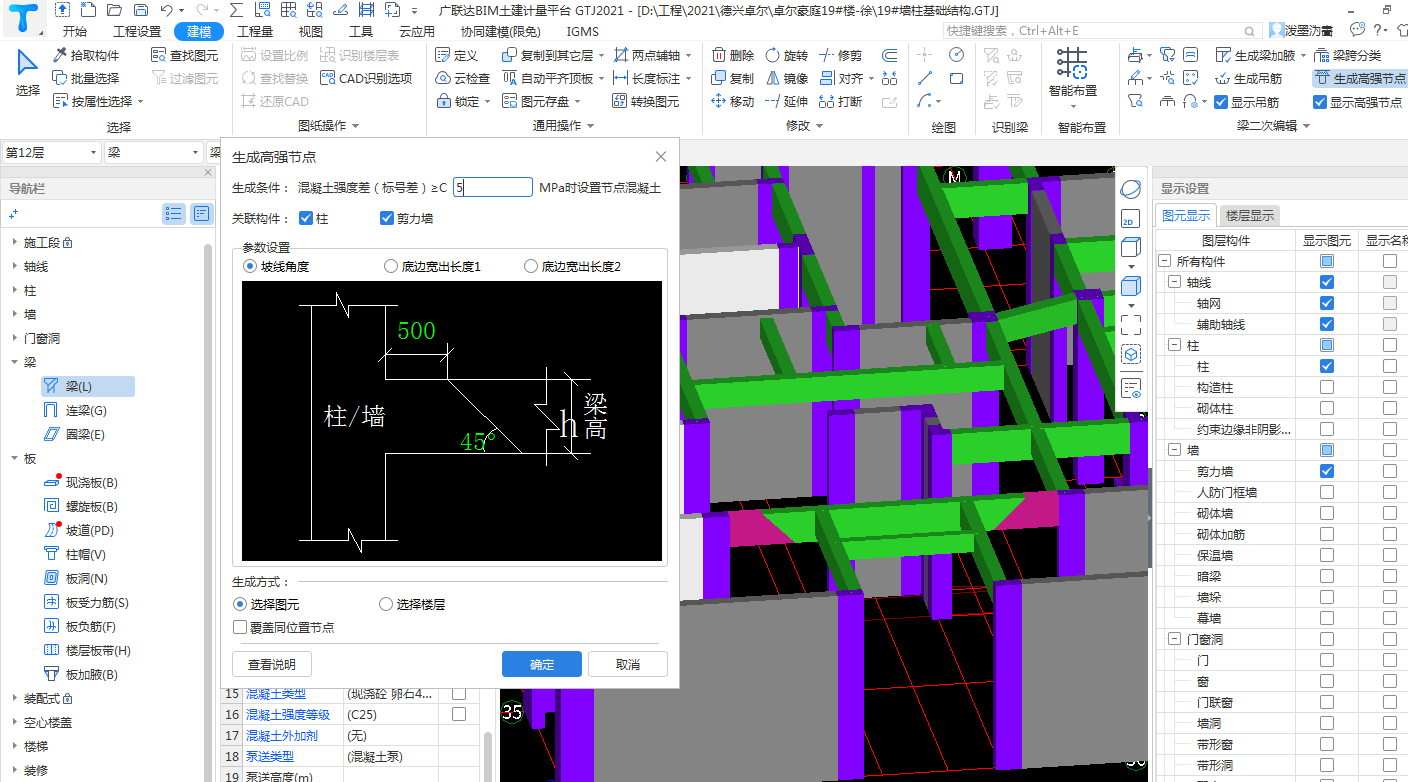Expand the 装配式 navigation node
The image size is (1408, 782).
tap(14, 699)
